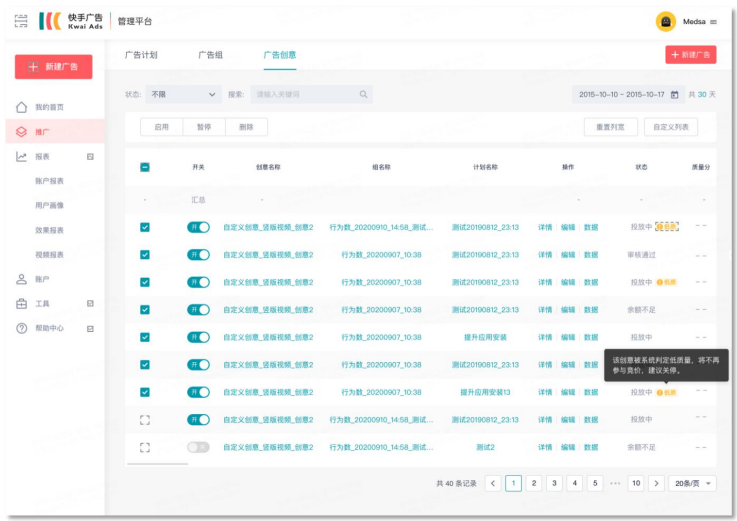
Task: Open 用户画像 in the sidebar
Action: (49, 205)
